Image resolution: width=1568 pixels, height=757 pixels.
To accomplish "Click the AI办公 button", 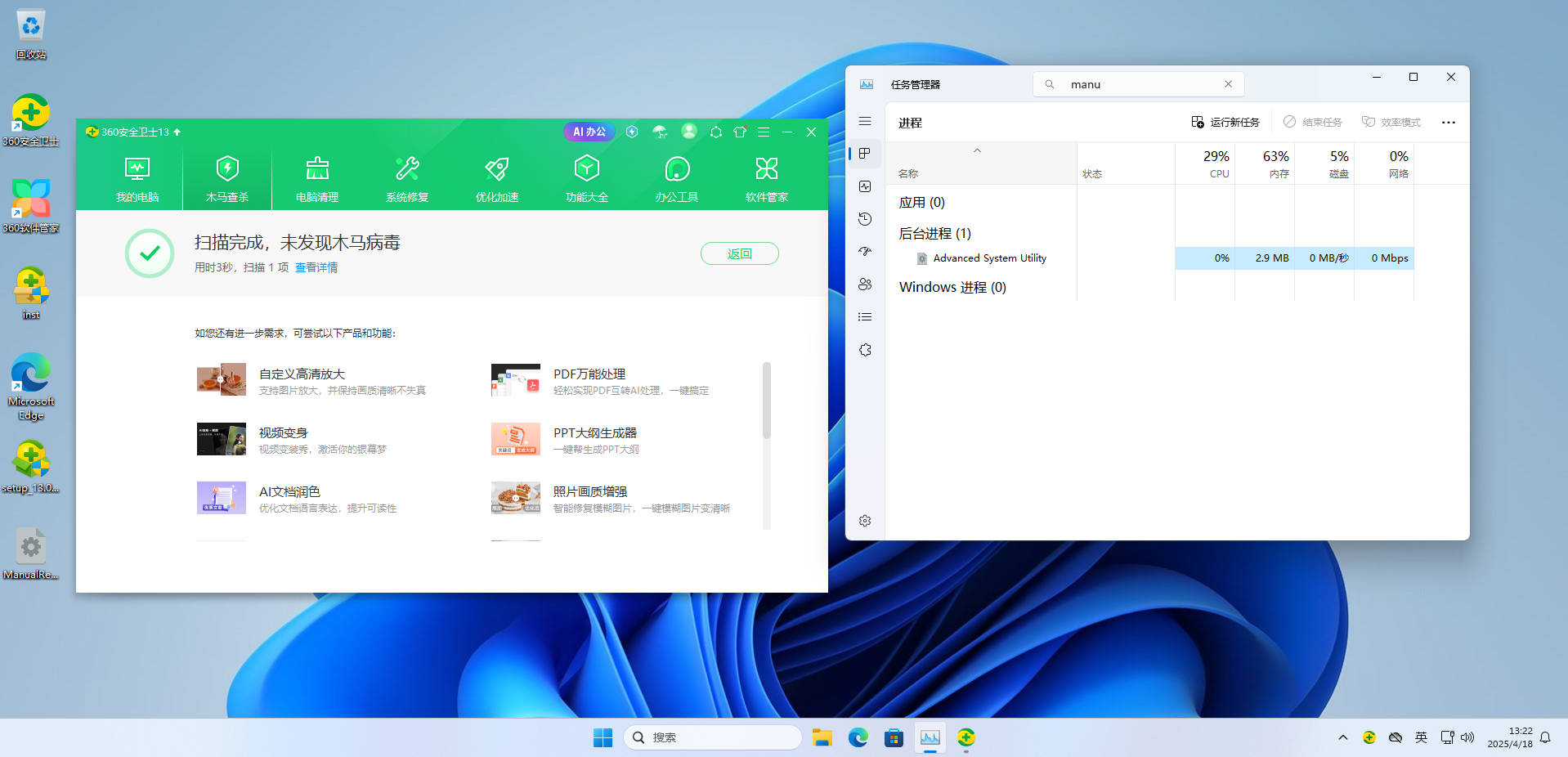I will coord(589,132).
